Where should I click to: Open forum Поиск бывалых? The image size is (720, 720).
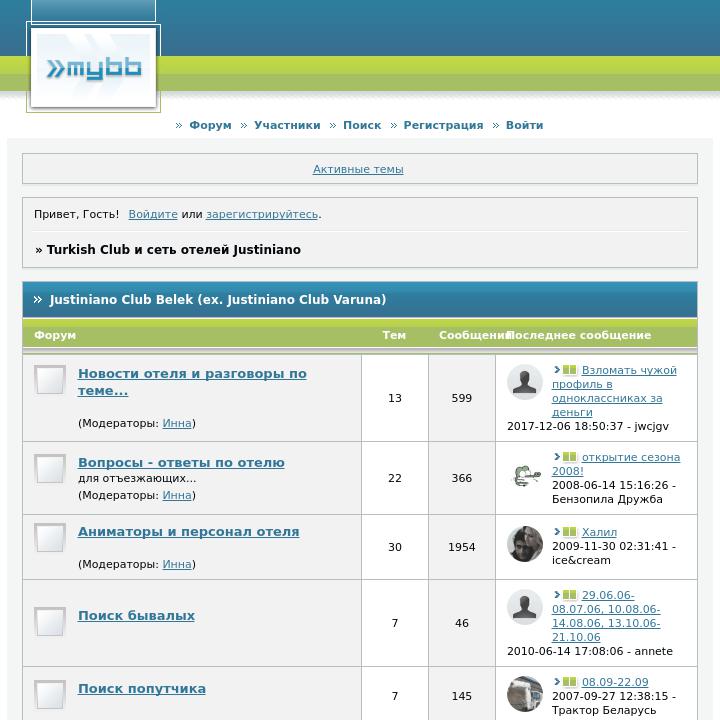(x=136, y=615)
